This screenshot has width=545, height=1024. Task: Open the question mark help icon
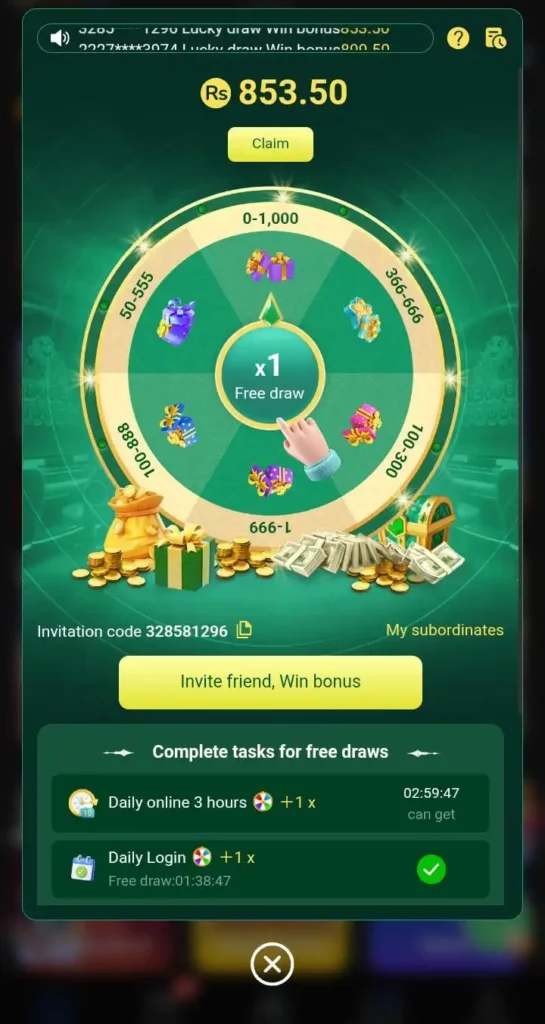(x=458, y=38)
